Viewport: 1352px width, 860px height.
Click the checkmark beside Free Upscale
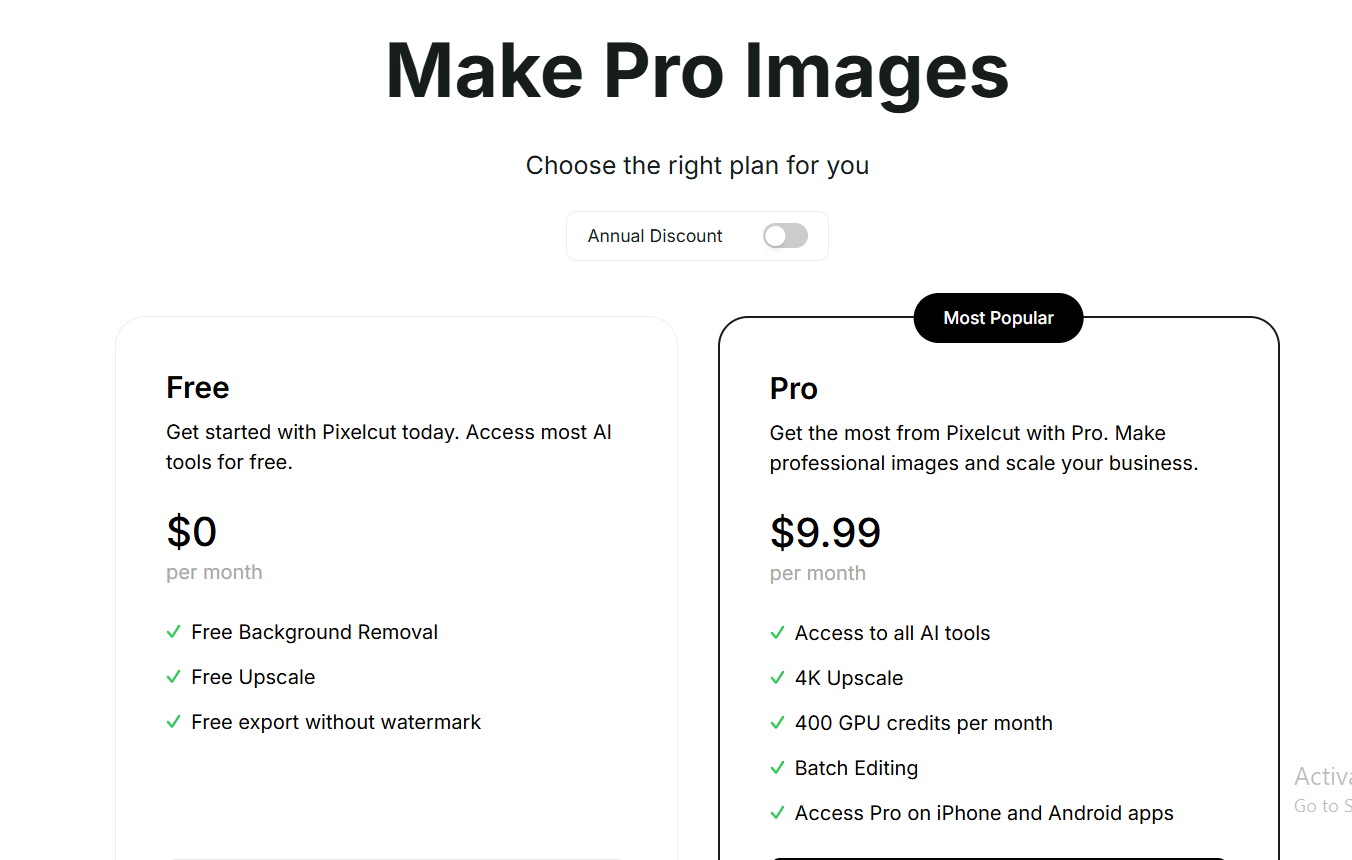pyautogui.click(x=173, y=677)
